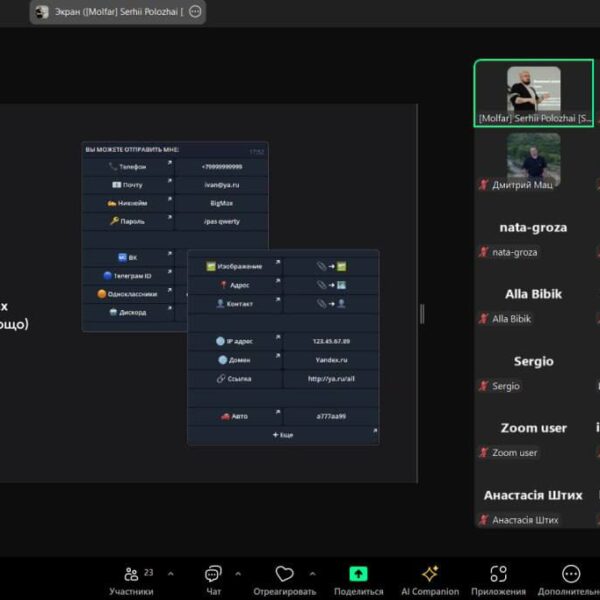Click the Никнейм button in the bot menu
600x600 pixels.
coord(128,203)
